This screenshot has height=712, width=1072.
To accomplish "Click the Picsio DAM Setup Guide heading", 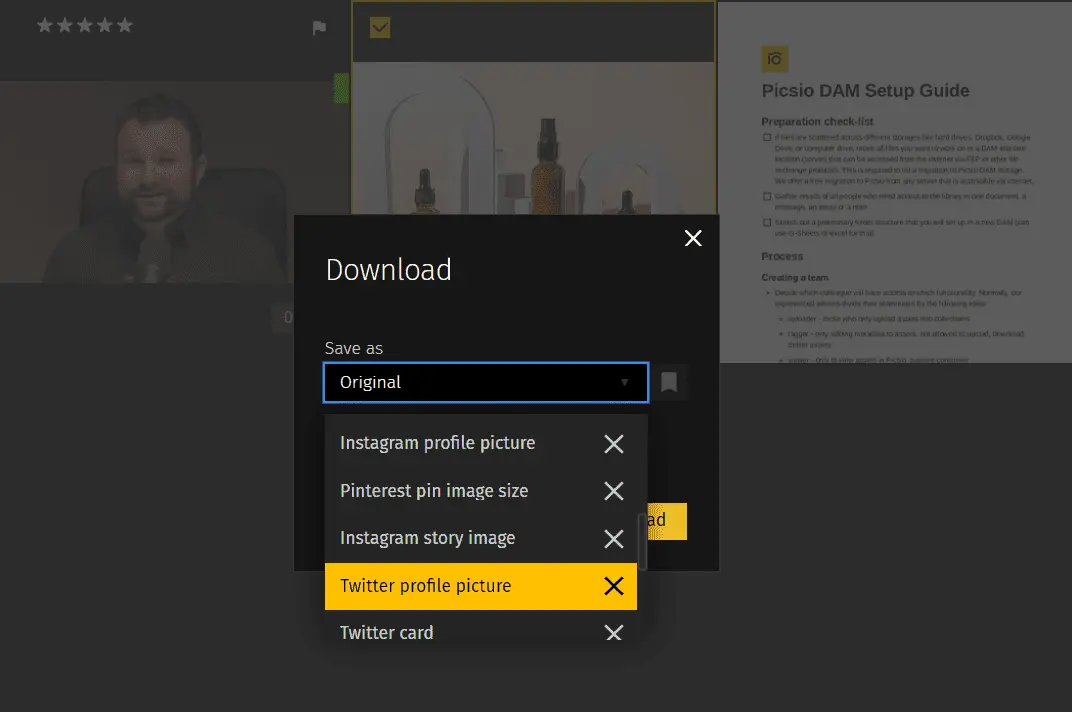I will tap(866, 91).
